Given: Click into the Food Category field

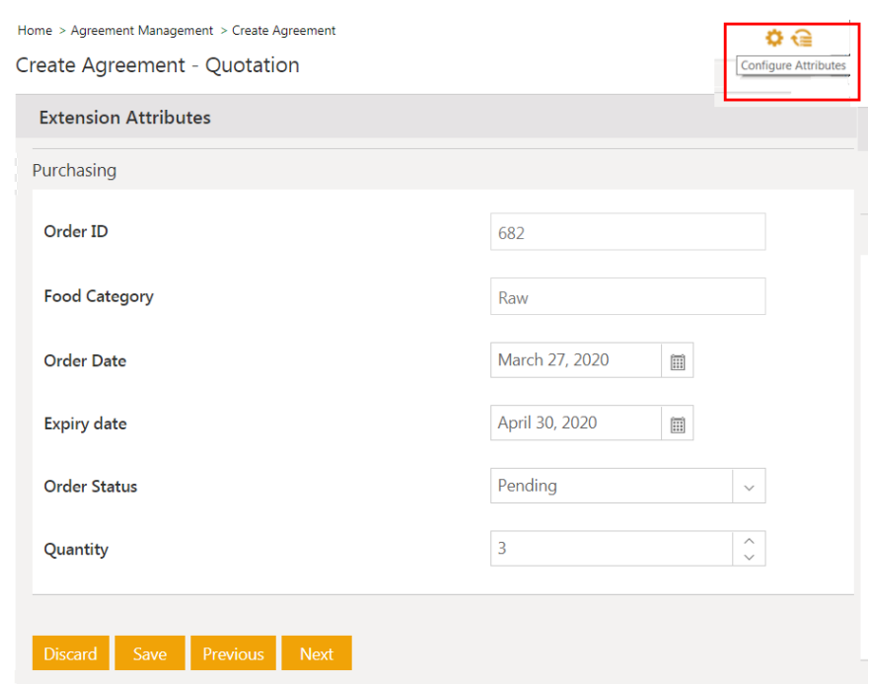Looking at the screenshot, I should pyautogui.click(x=627, y=297).
